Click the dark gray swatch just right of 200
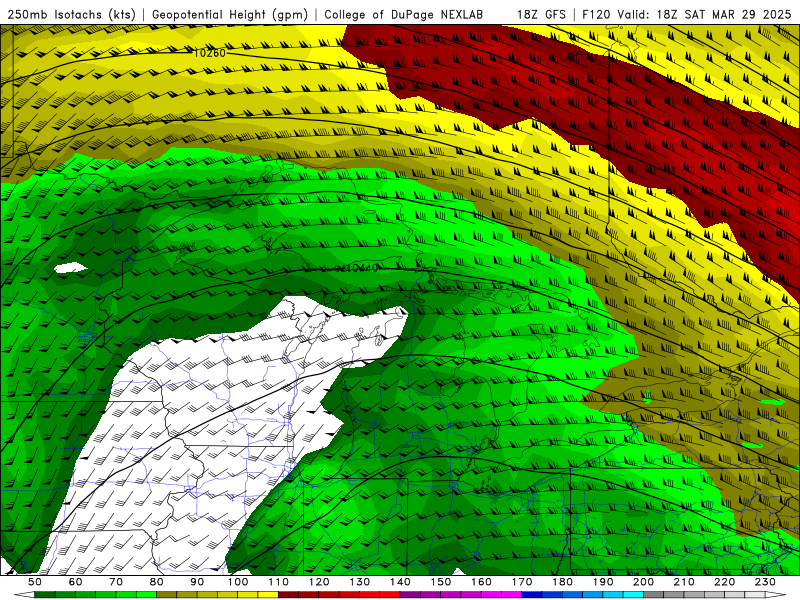The width and height of the screenshot is (800, 600). [654, 595]
